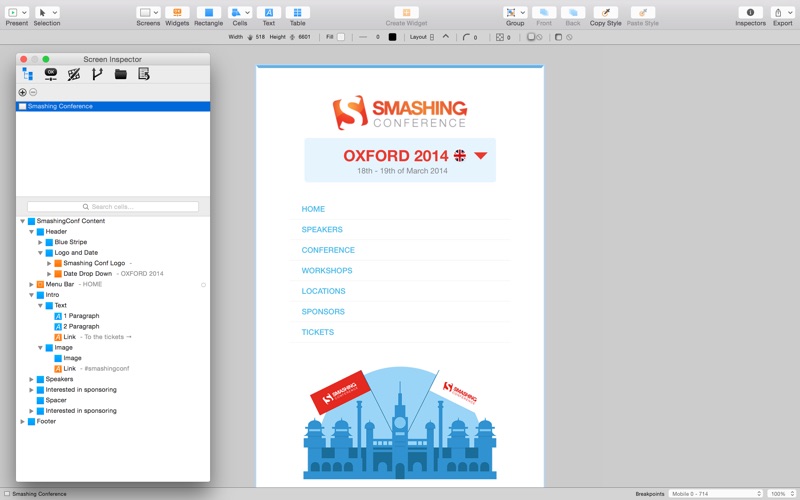Open the Export dropdown arrow
Screen dimensions: 800x500
pyautogui.click(x=790, y=12)
